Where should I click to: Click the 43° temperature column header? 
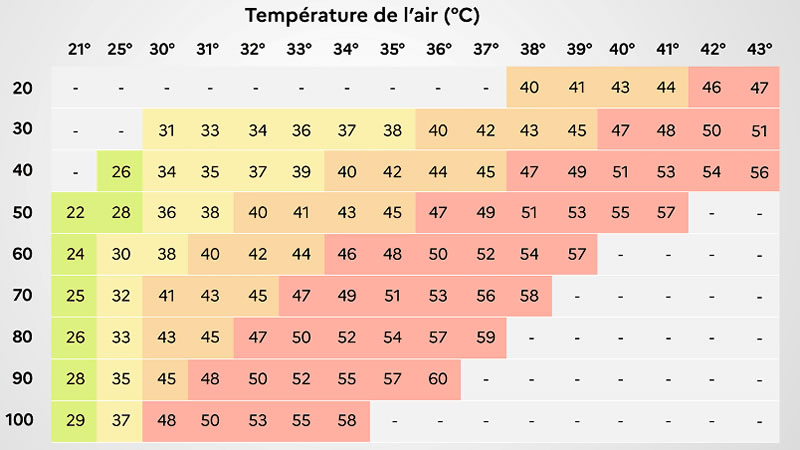pos(759,49)
